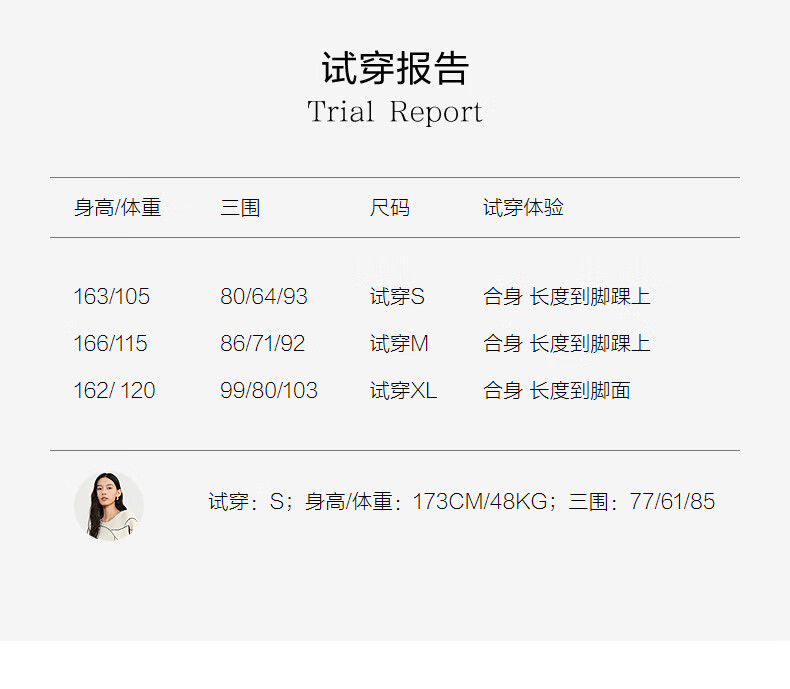The width and height of the screenshot is (790, 689).
Task: Select the 163/105 cell
Action: click(111, 296)
